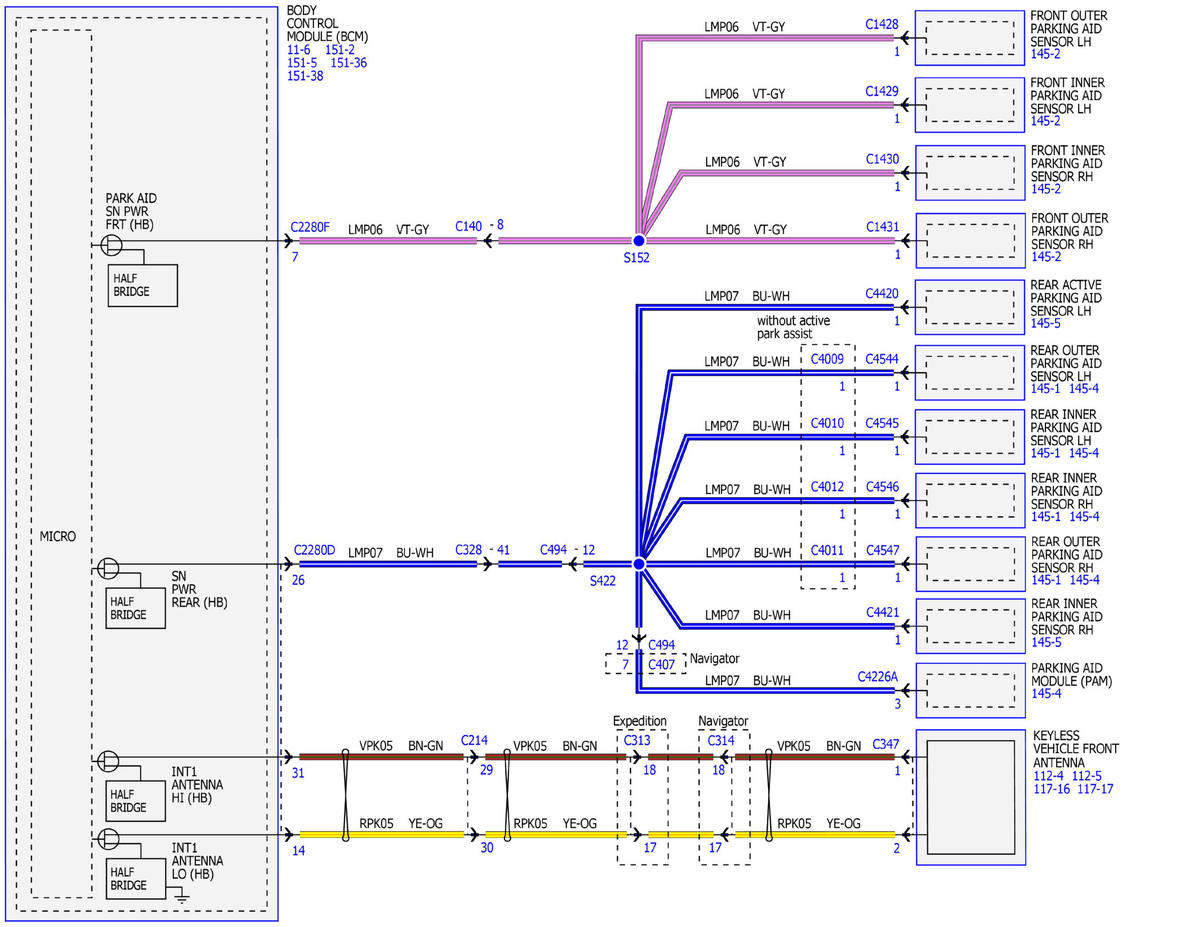Select the 'without active park assist' note
This screenshot has width=1200, height=927.
[x=794, y=327]
